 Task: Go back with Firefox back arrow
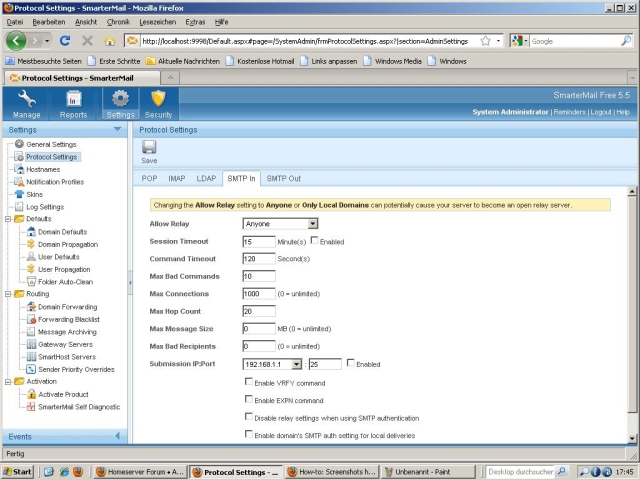click(16, 41)
